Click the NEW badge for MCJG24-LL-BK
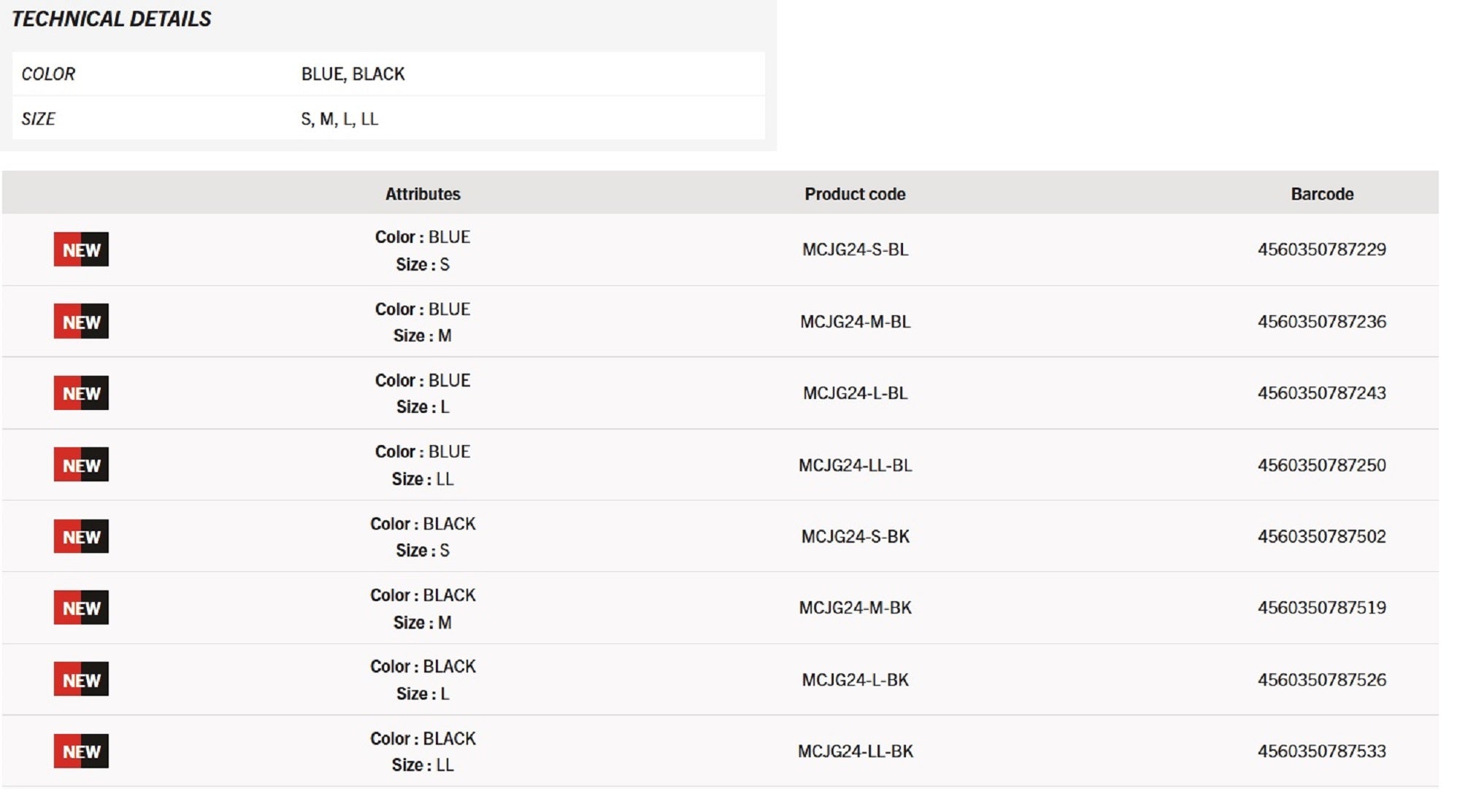The height and width of the screenshot is (812, 1460). tap(81, 751)
